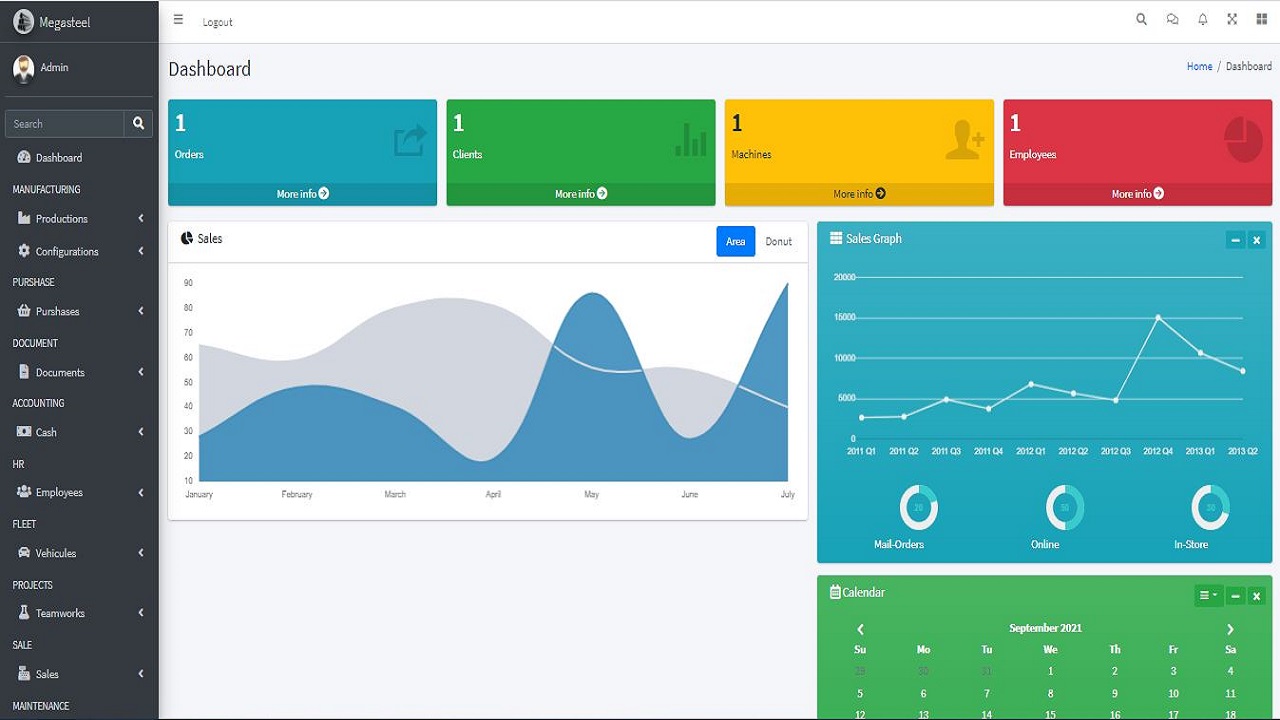Screen dimensions: 1280x720
Task: Toggle fullscreen using expand icon
Action: 1232,20
